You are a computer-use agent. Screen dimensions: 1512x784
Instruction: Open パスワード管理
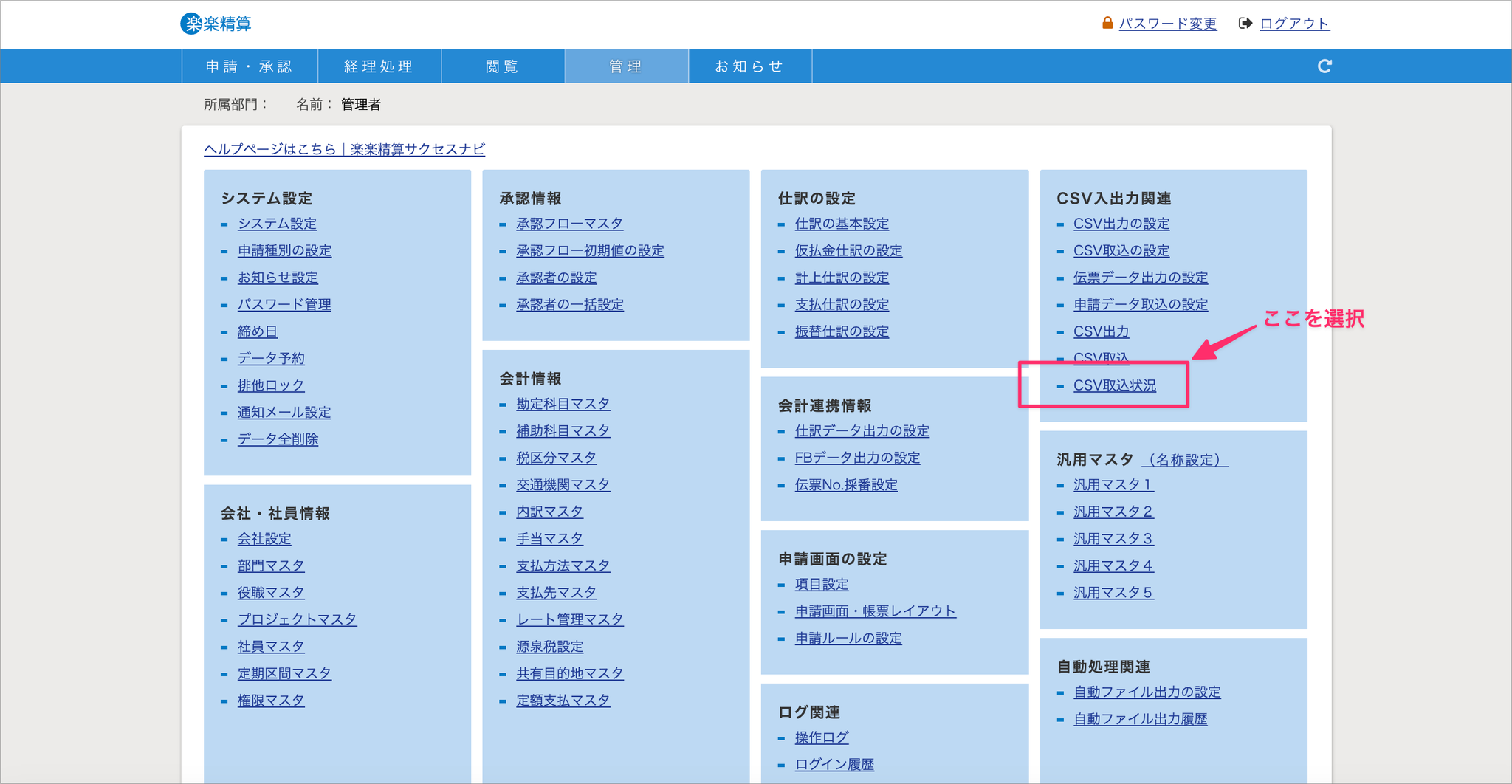(x=284, y=305)
